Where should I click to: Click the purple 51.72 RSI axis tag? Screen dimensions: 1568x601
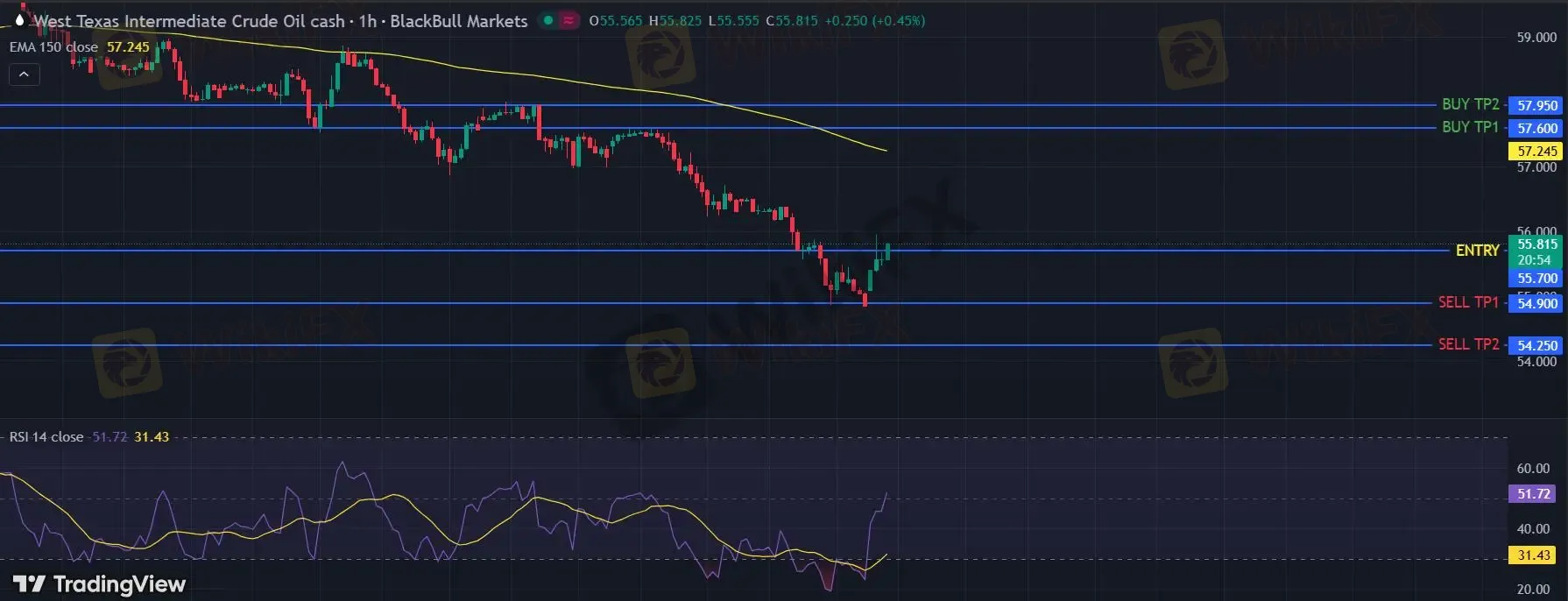(x=1533, y=494)
